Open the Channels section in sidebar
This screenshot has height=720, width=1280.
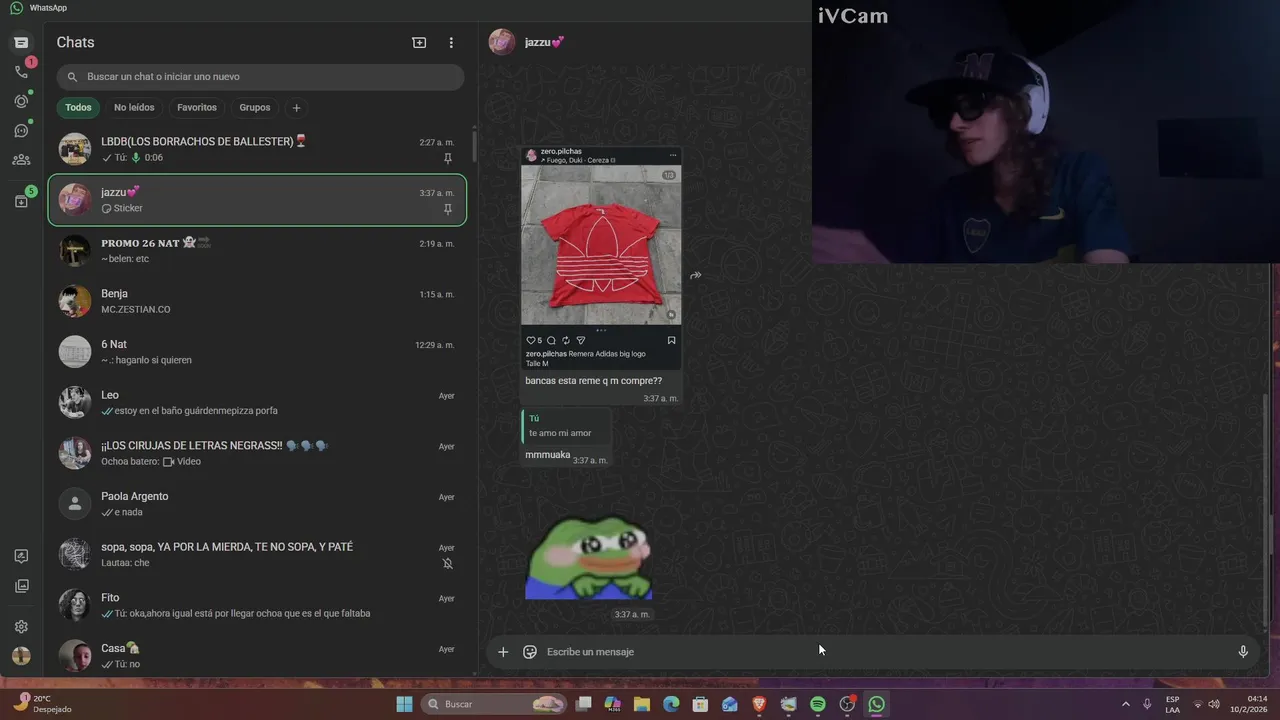point(21,131)
